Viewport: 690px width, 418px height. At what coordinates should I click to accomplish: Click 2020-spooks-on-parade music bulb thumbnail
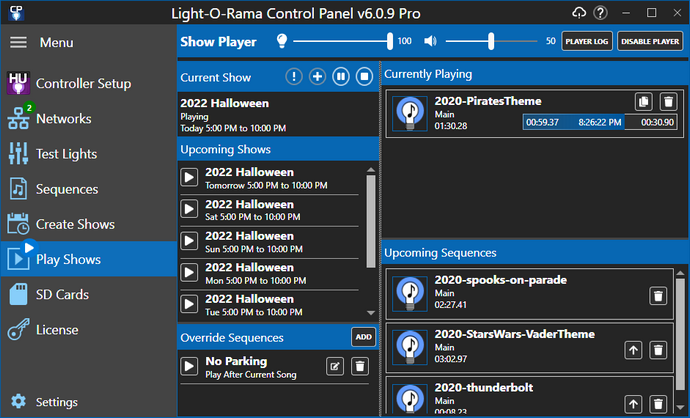(x=410, y=294)
